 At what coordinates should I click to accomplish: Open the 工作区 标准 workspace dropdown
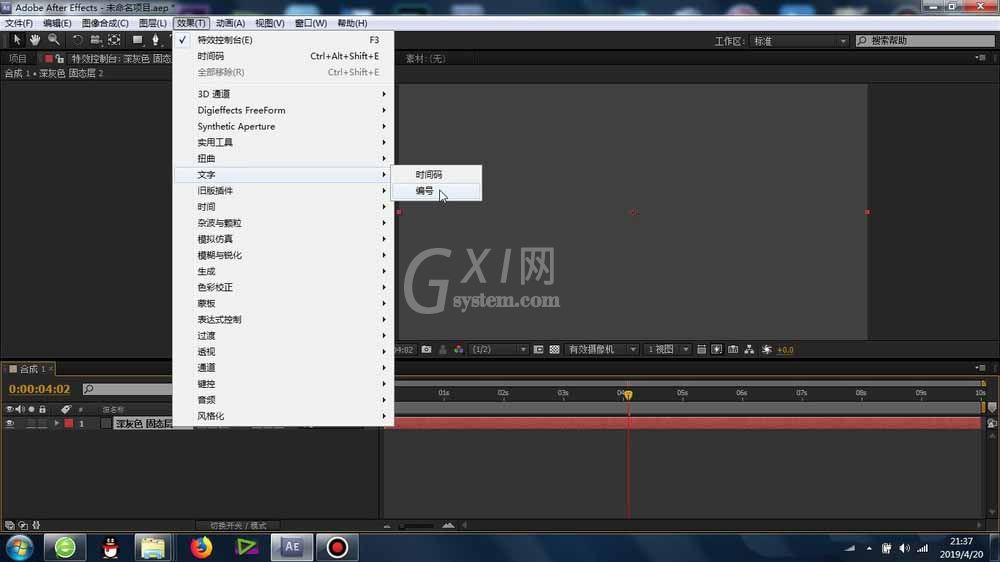(799, 41)
